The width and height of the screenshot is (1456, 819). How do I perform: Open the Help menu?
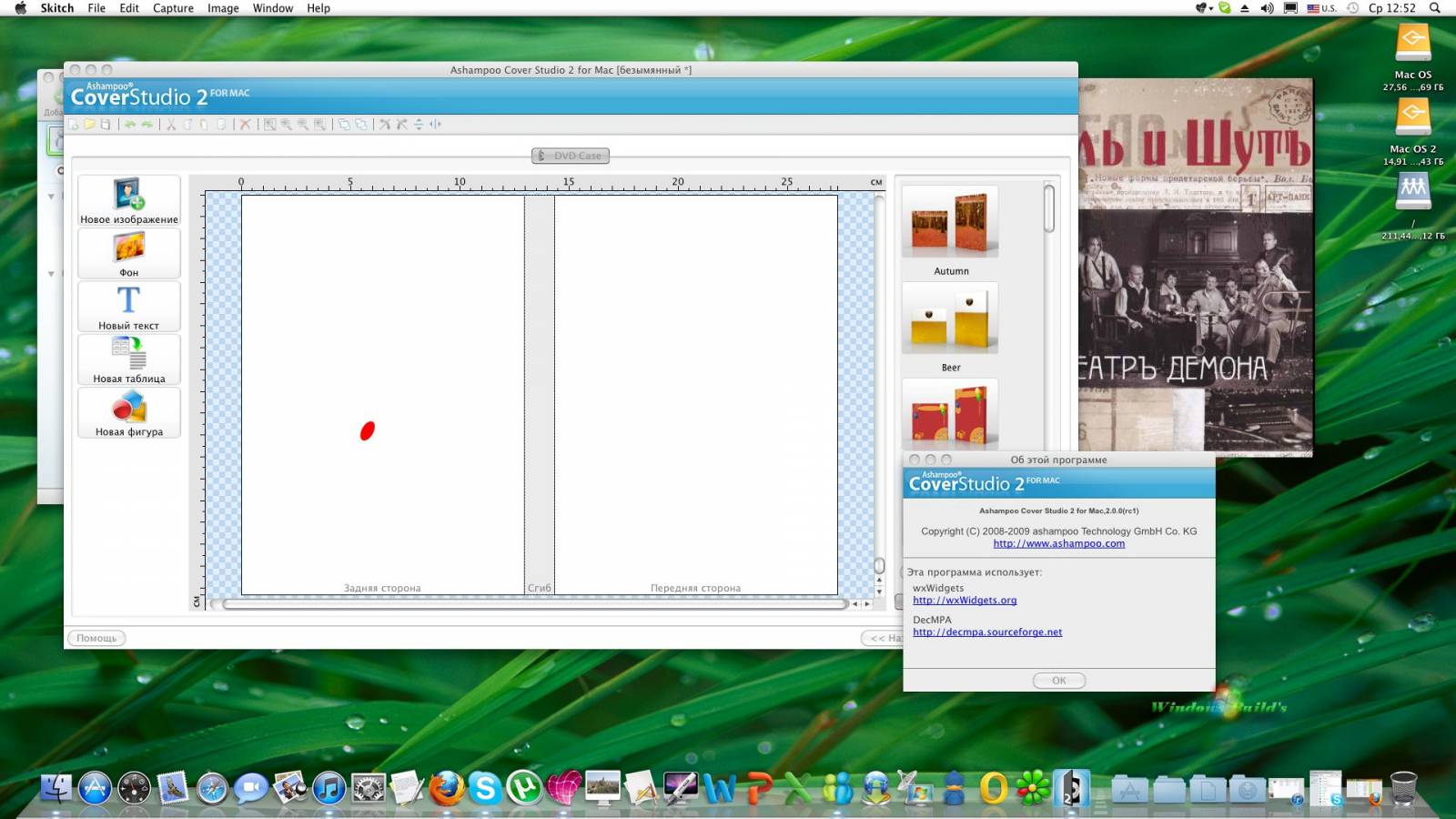[x=318, y=8]
